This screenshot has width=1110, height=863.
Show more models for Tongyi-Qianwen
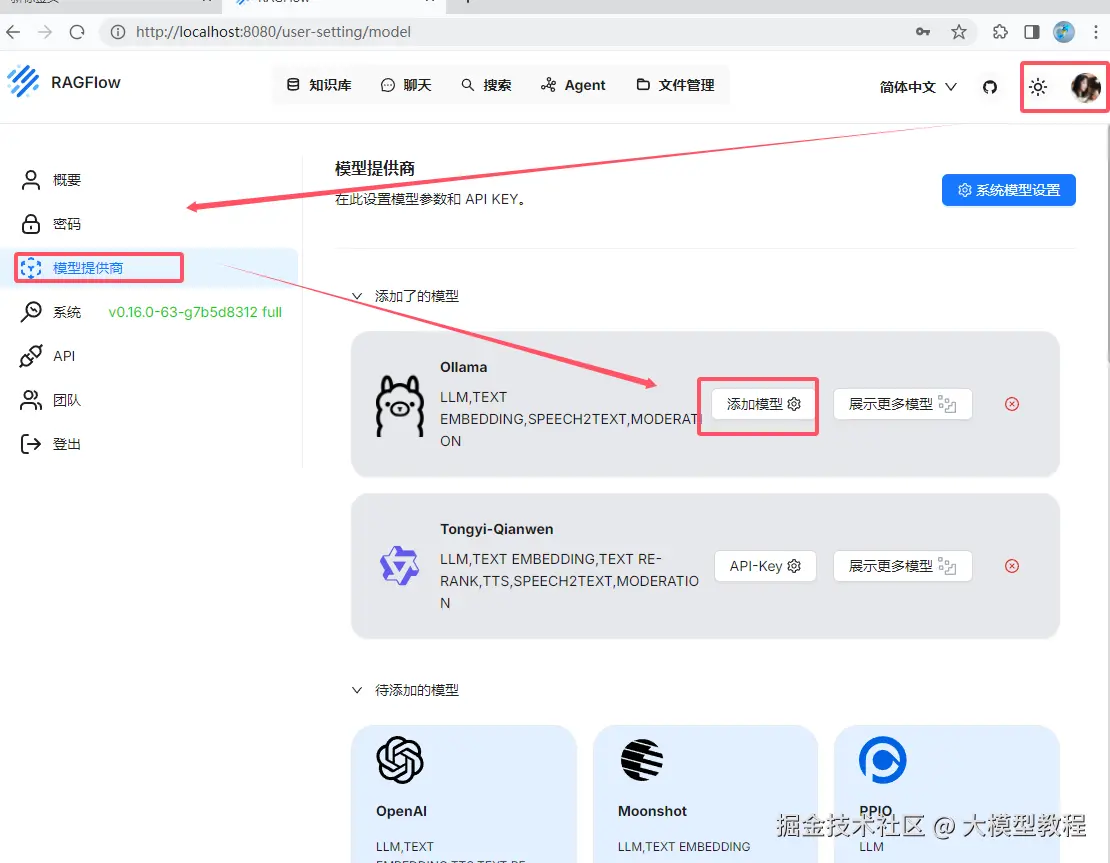pos(902,566)
